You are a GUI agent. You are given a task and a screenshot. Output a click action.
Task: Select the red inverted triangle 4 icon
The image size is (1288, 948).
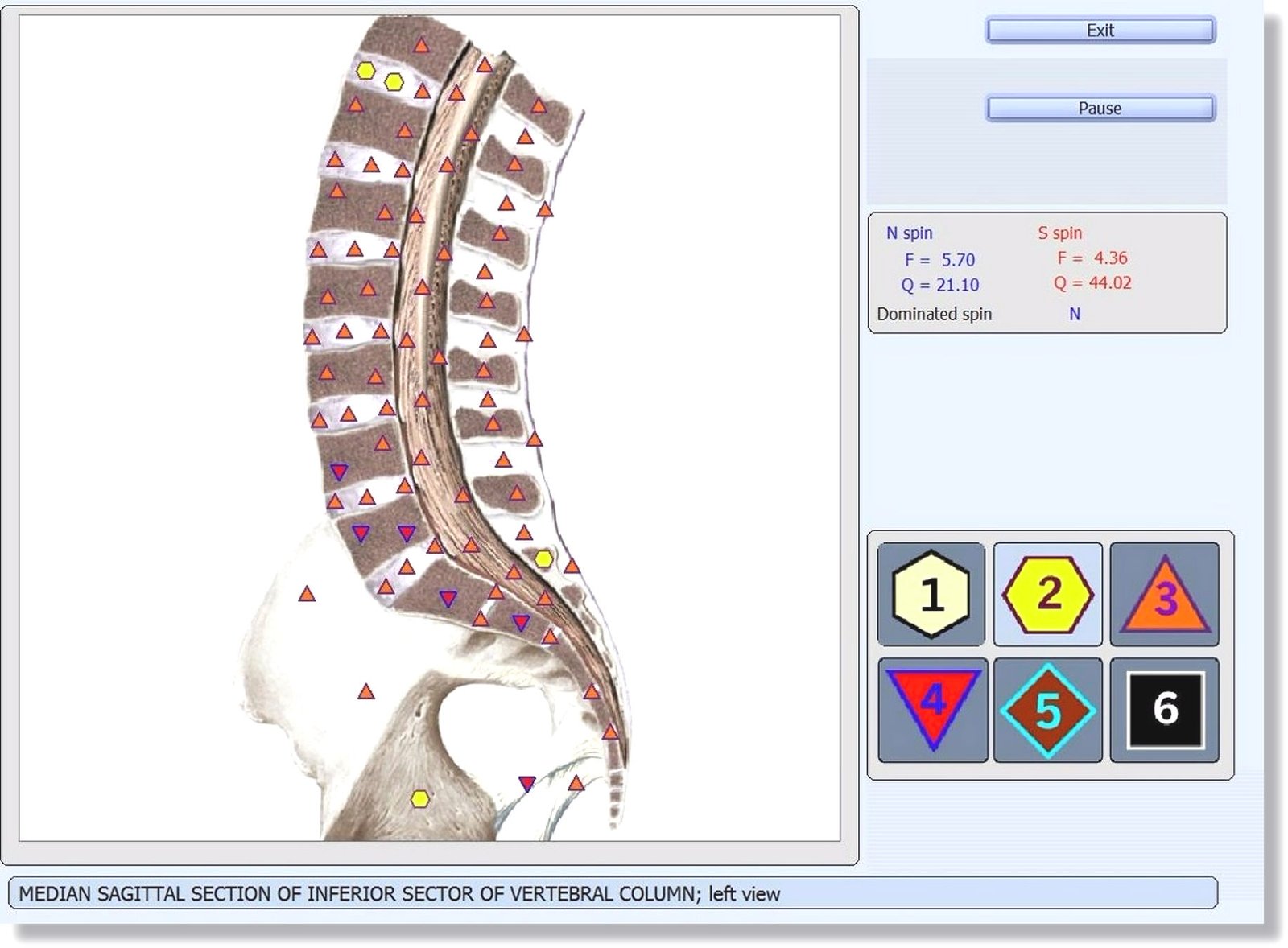pyautogui.click(x=932, y=707)
